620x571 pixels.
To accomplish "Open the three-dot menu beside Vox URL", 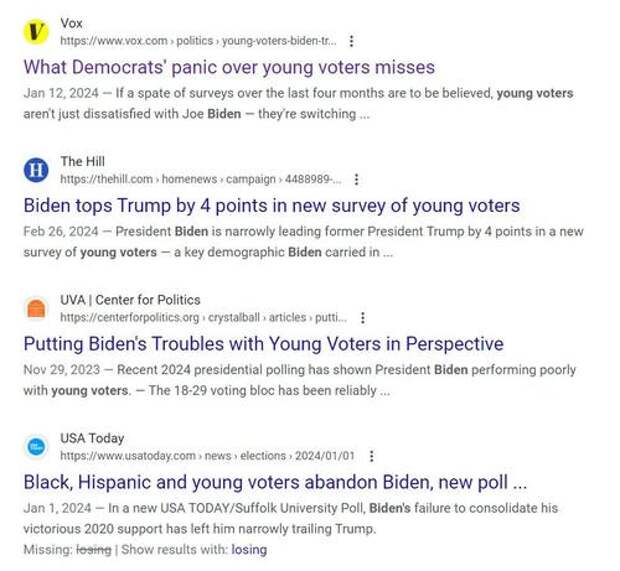I will [351, 41].
